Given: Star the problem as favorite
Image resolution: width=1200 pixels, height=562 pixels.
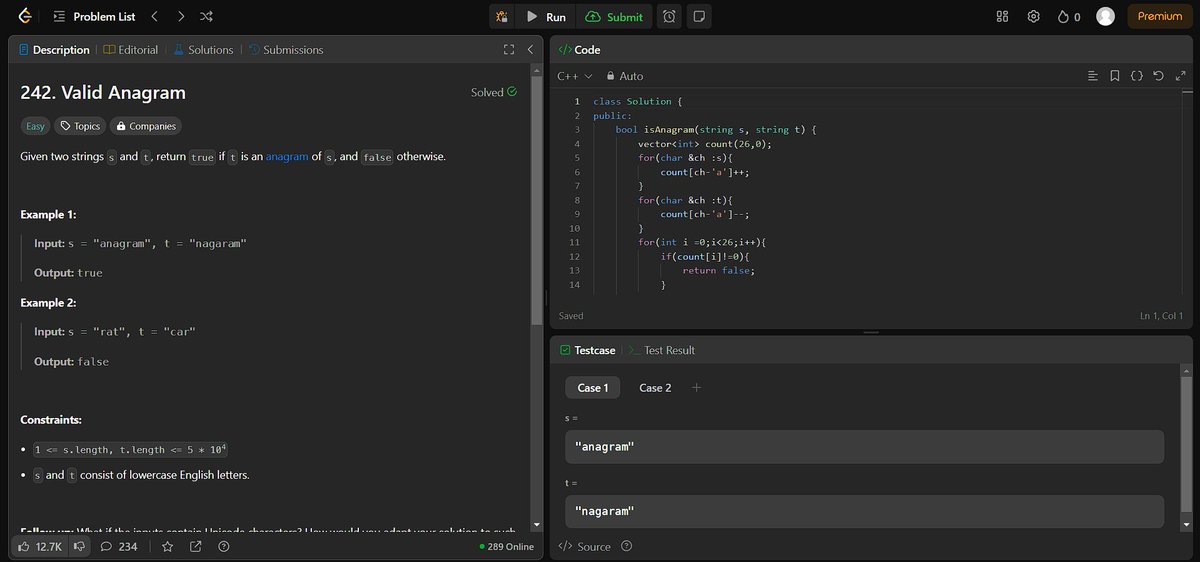Looking at the screenshot, I should coord(168,547).
